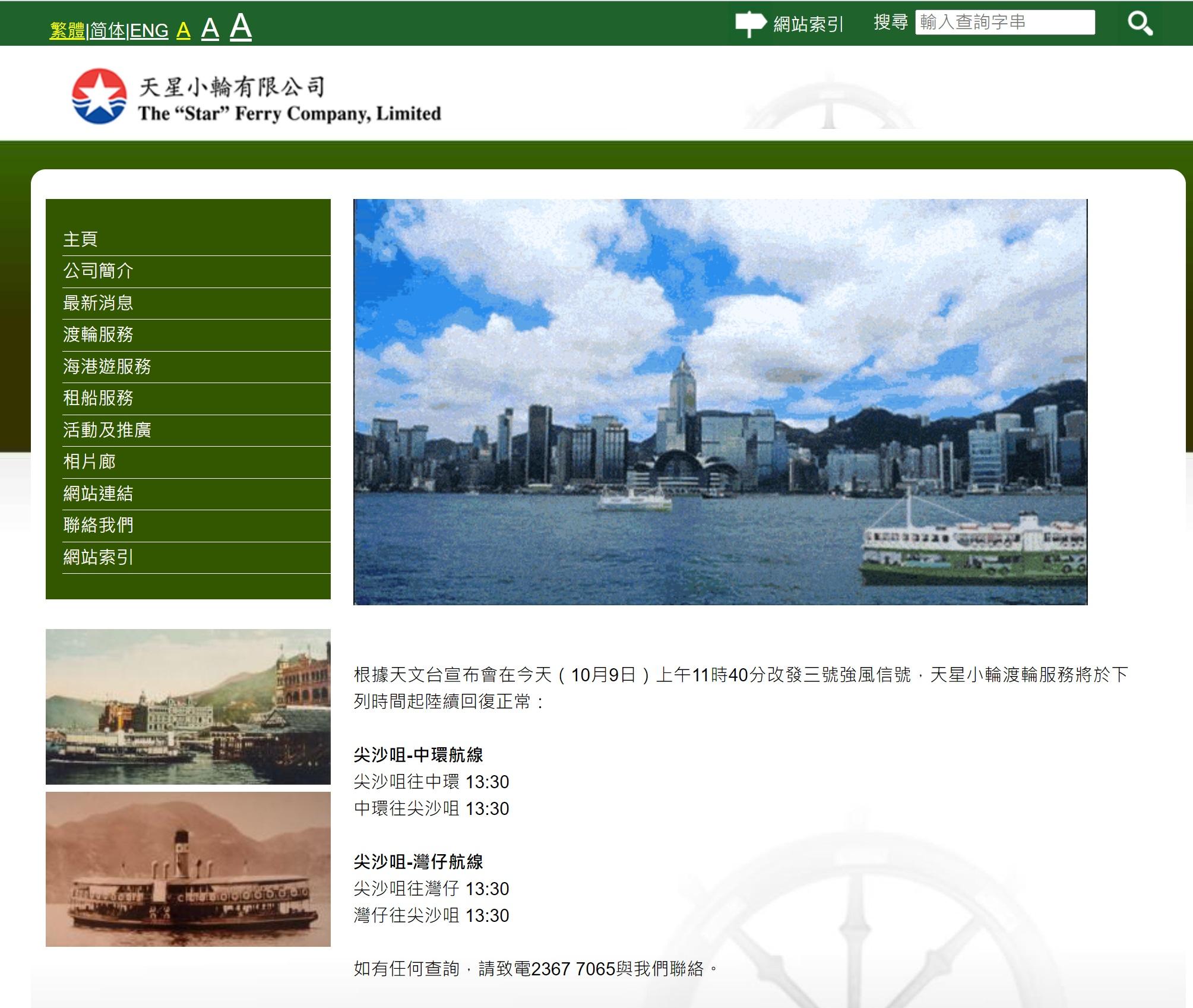Switch language to ENG
1193x1008 pixels.
(149, 30)
